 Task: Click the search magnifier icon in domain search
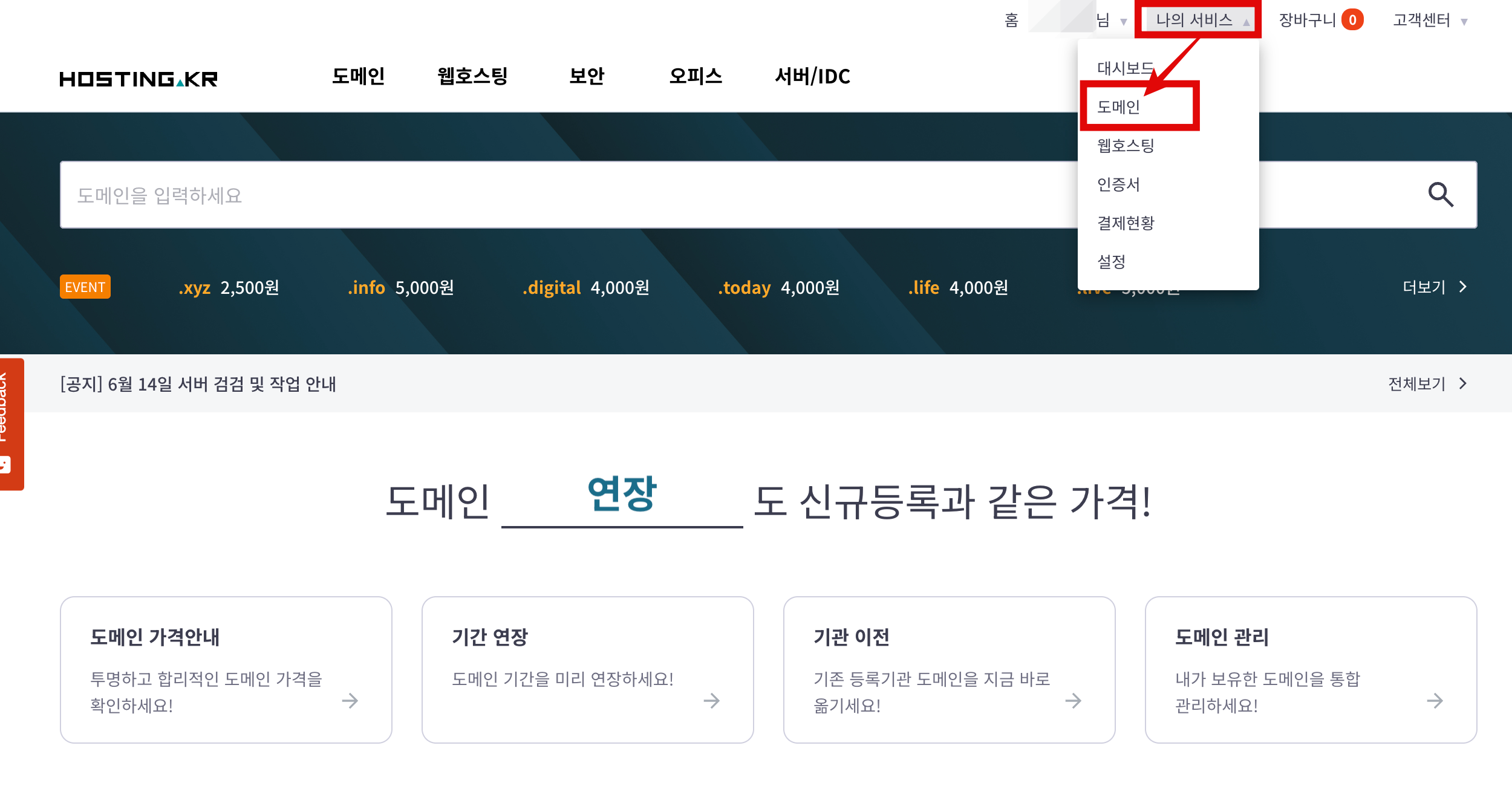1441,195
